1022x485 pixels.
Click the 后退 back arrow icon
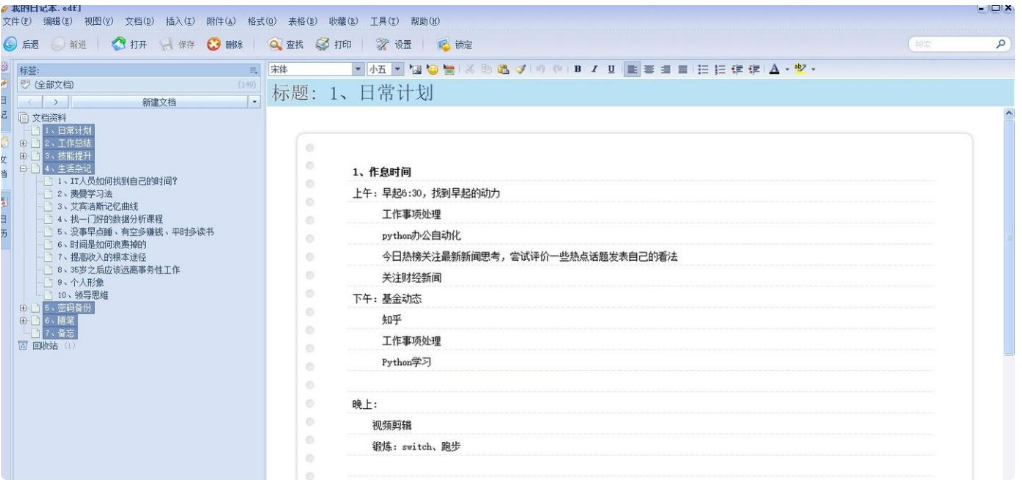10,44
